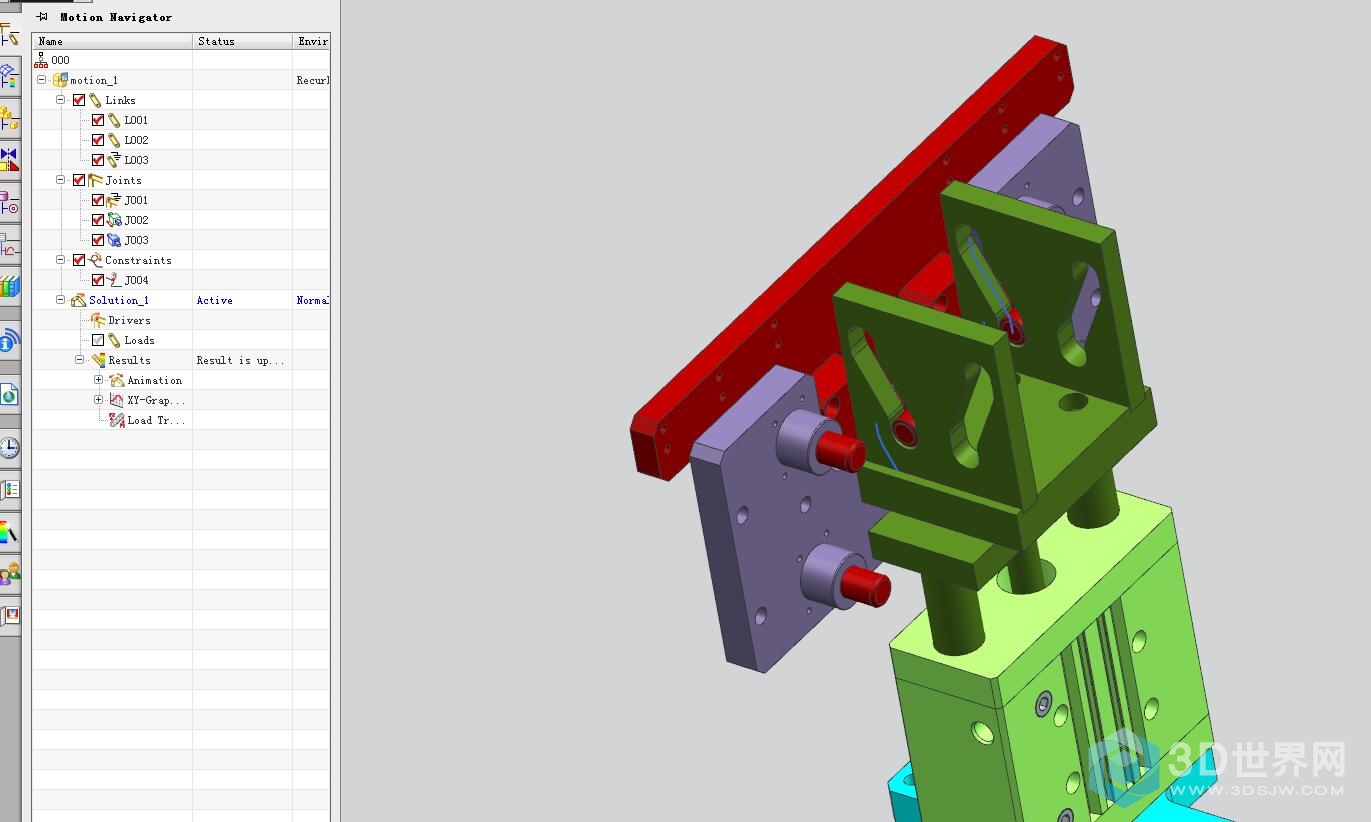Click the Drivers node icon
1371x822 pixels.
pos(98,320)
